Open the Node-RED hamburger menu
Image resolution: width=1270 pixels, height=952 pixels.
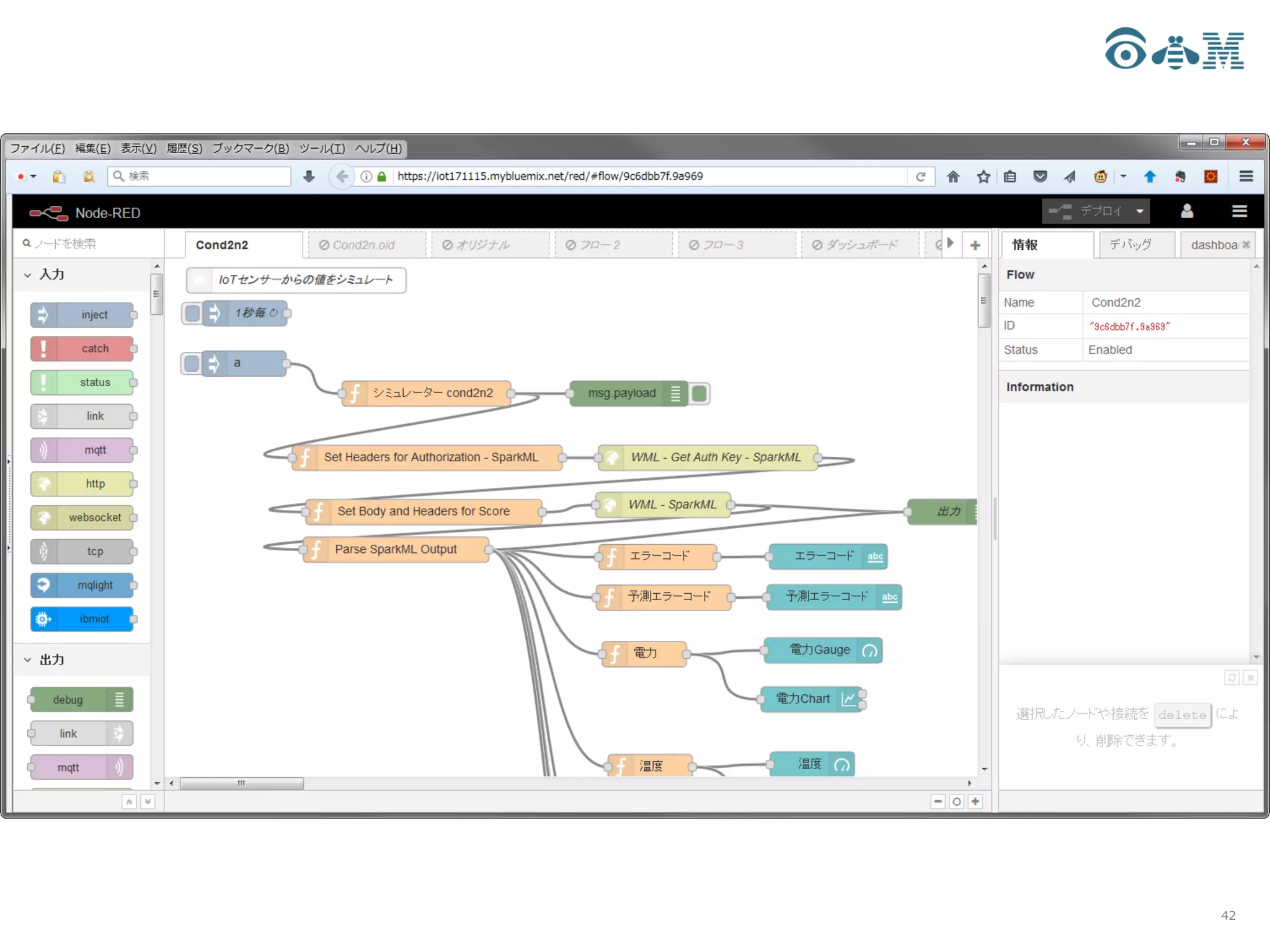pyautogui.click(x=1239, y=212)
